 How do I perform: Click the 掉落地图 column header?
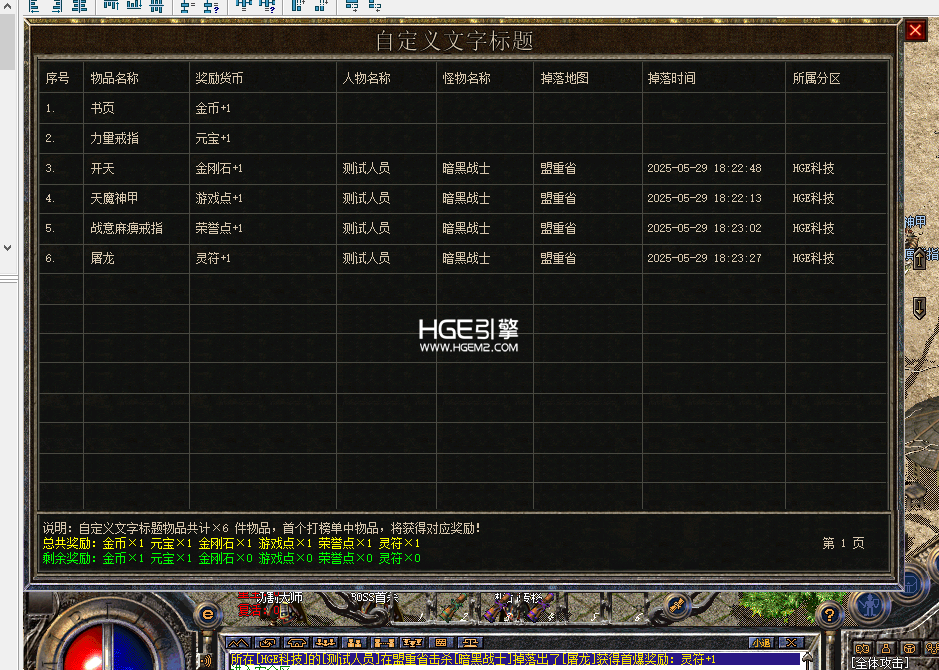click(565, 78)
